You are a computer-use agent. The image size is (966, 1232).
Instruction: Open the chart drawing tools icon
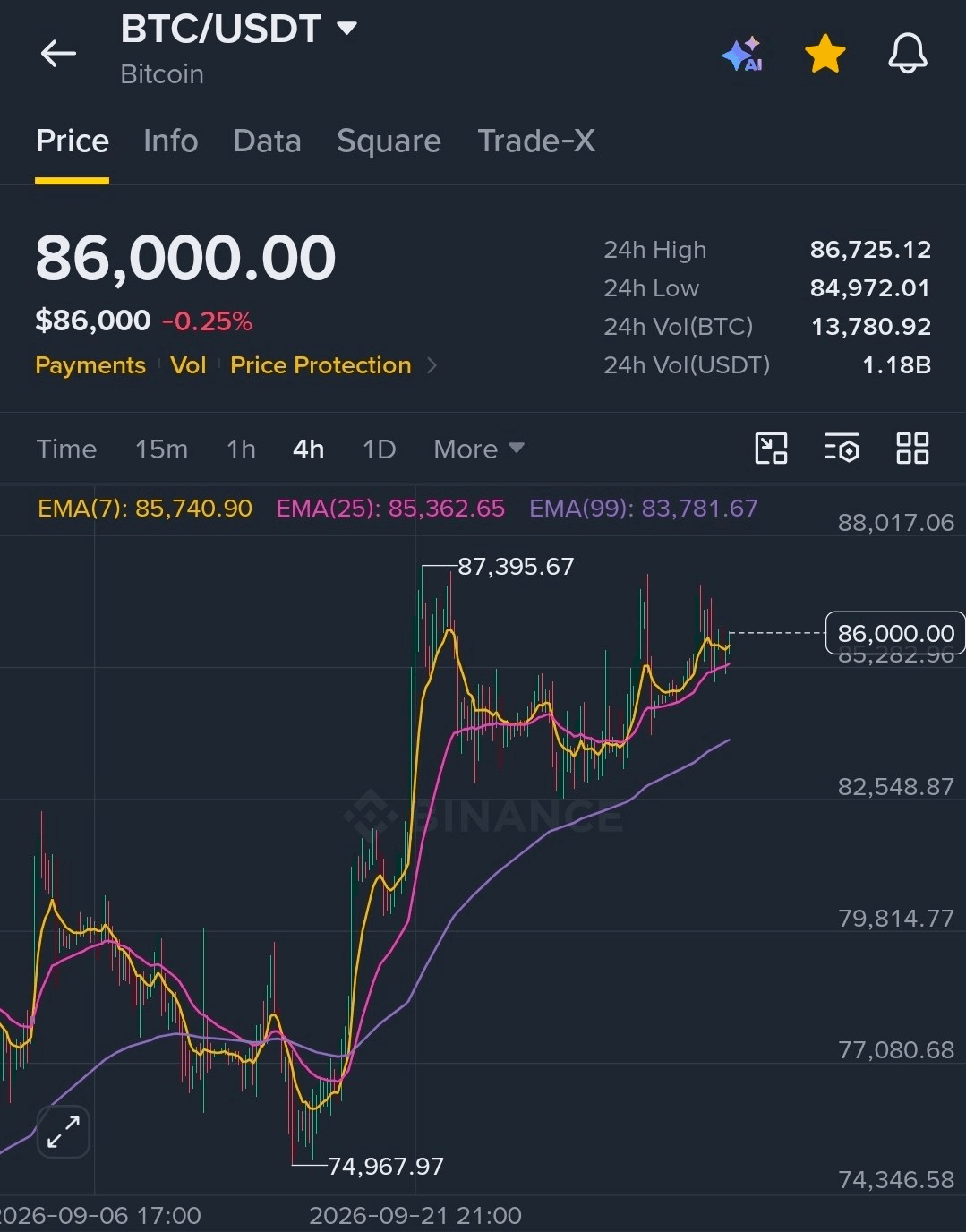pos(771,448)
